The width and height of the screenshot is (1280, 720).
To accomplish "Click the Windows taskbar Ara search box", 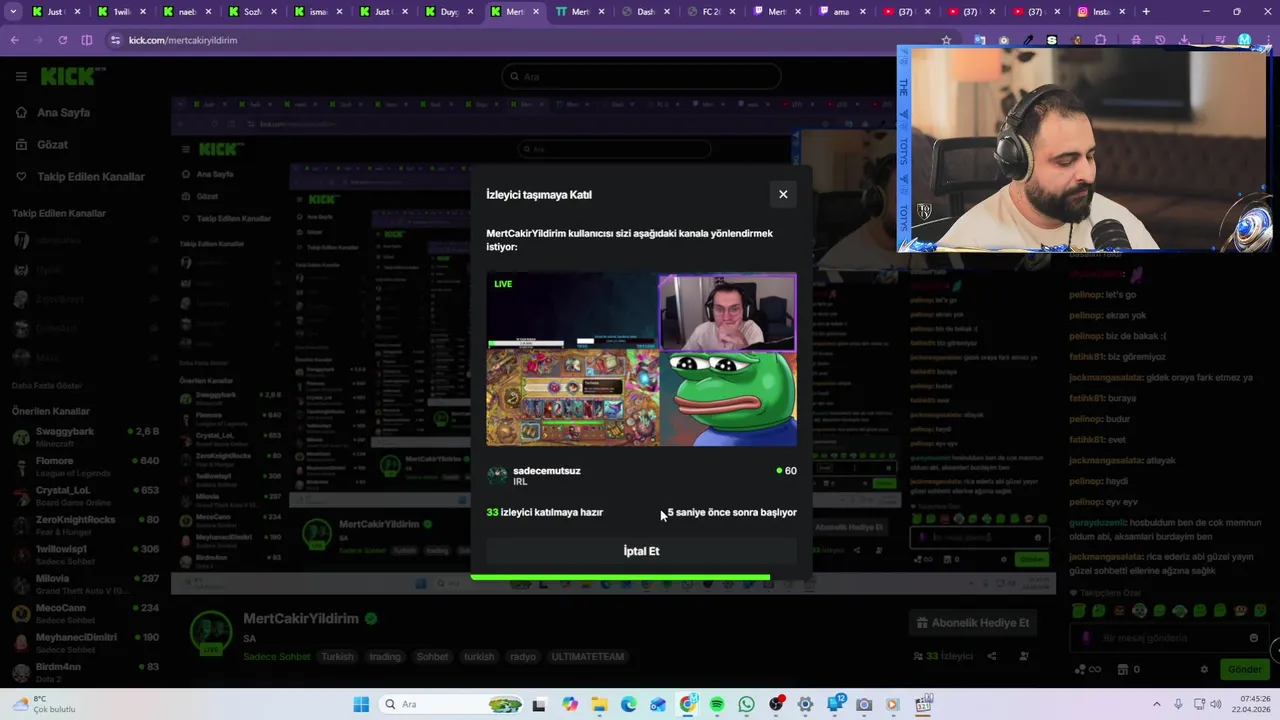I will pyautogui.click(x=452, y=704).
